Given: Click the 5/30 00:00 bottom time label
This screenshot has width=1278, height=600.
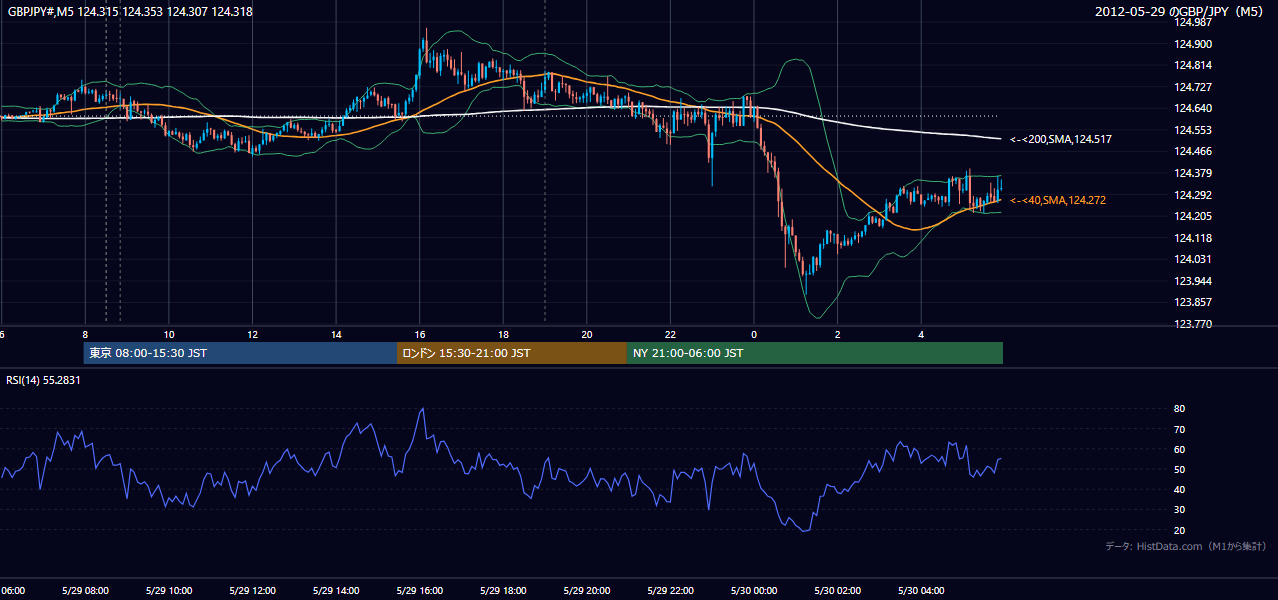Looking at the screenshot, I should coord(754,591).
